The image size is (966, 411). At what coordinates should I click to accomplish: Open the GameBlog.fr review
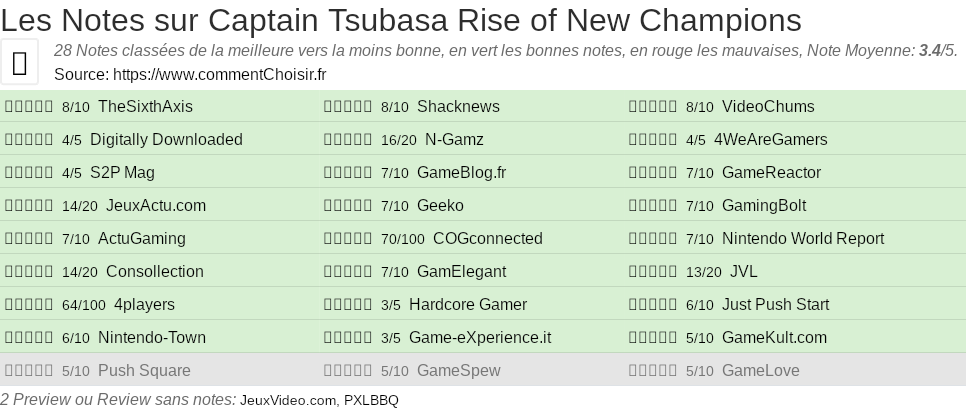pyautogui.click(x=461, y=173)
